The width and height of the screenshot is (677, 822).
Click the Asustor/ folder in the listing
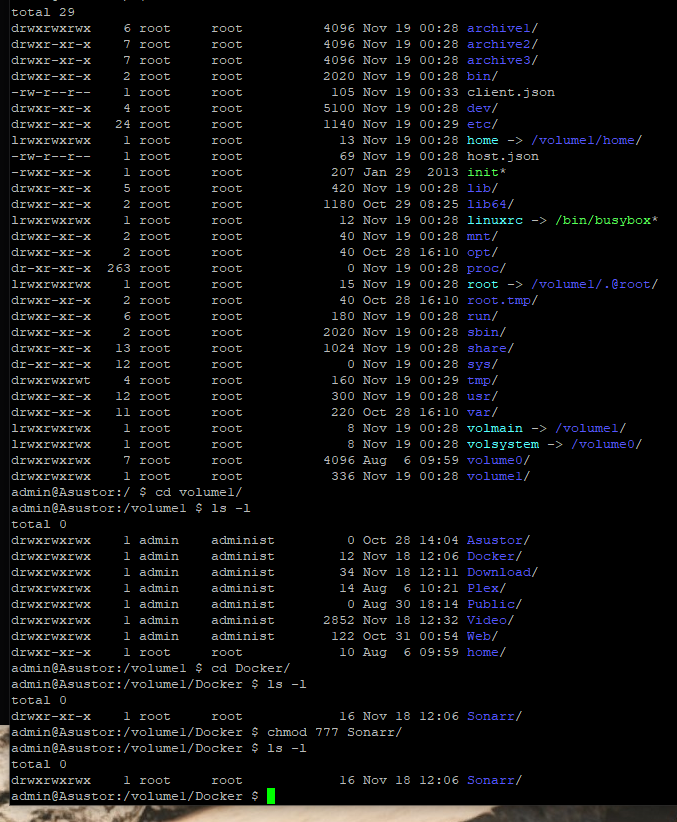click(498, 540)
